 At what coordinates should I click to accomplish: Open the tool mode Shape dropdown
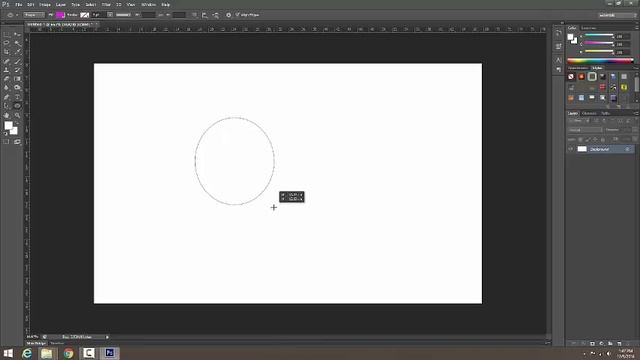click(x=33, y=15)
